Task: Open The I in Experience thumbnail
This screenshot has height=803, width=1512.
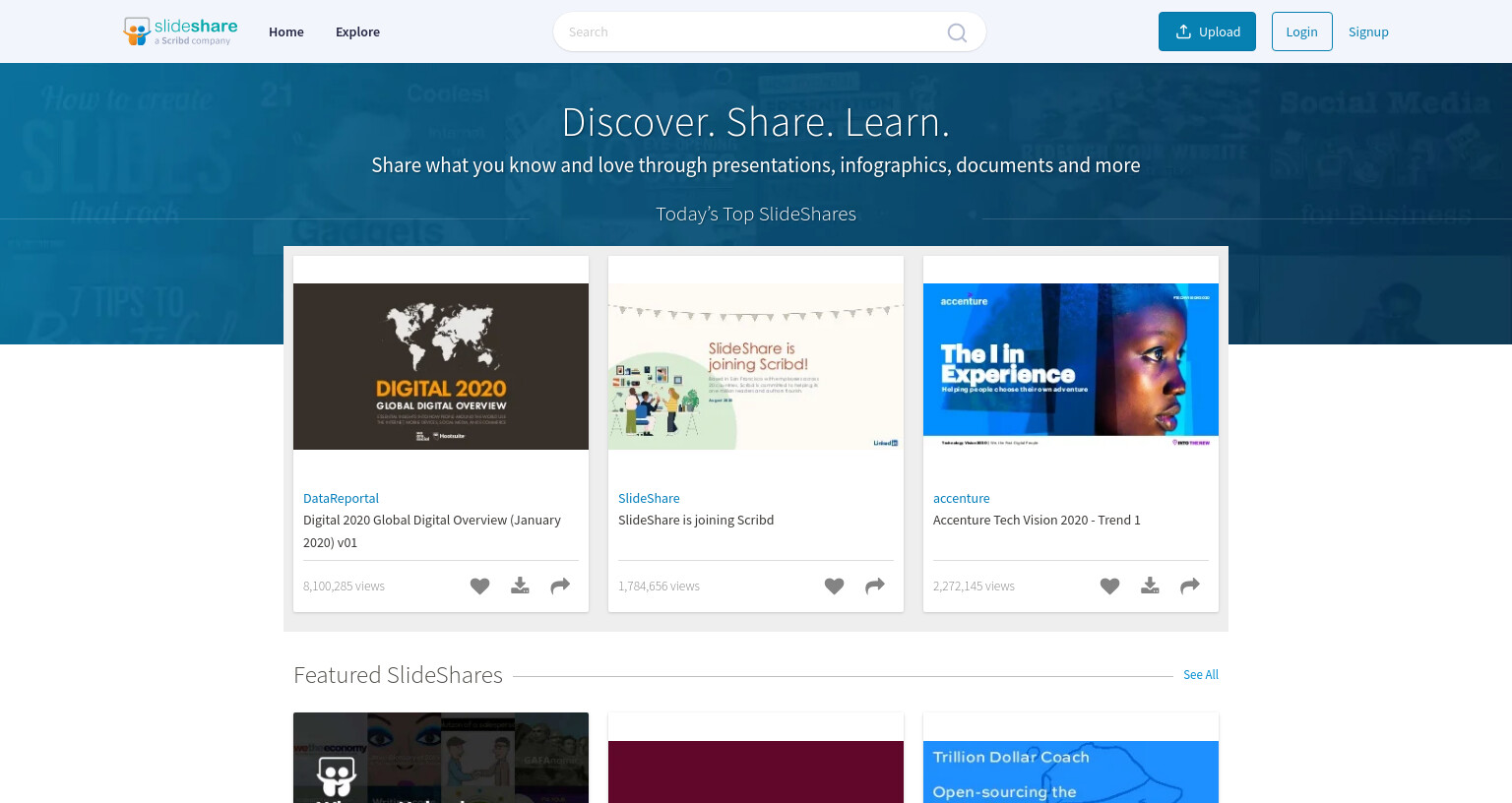Action: click(x=1071, y=366)
